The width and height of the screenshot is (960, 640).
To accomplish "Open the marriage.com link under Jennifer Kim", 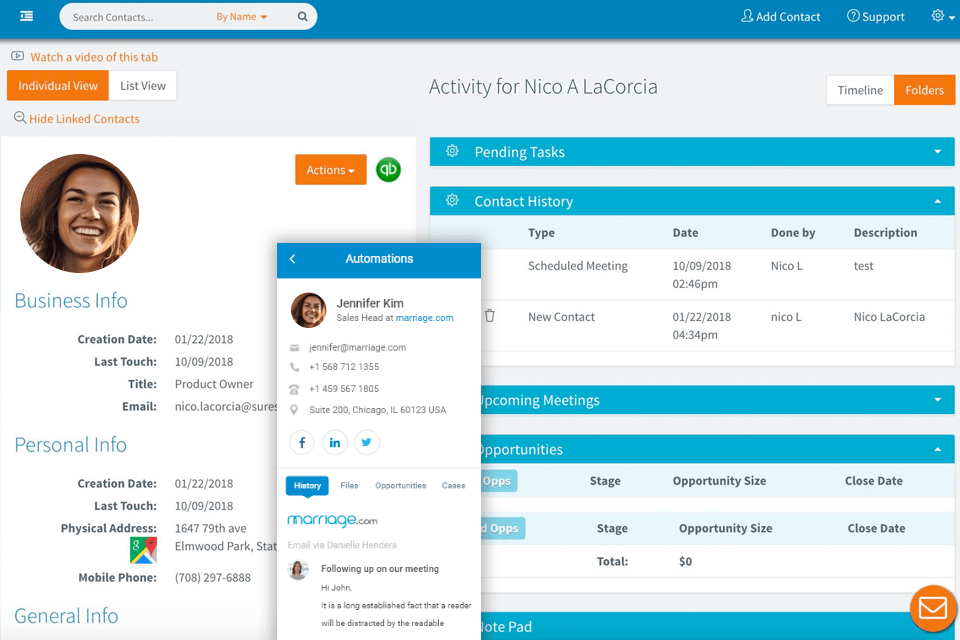I will click(424, 318).
